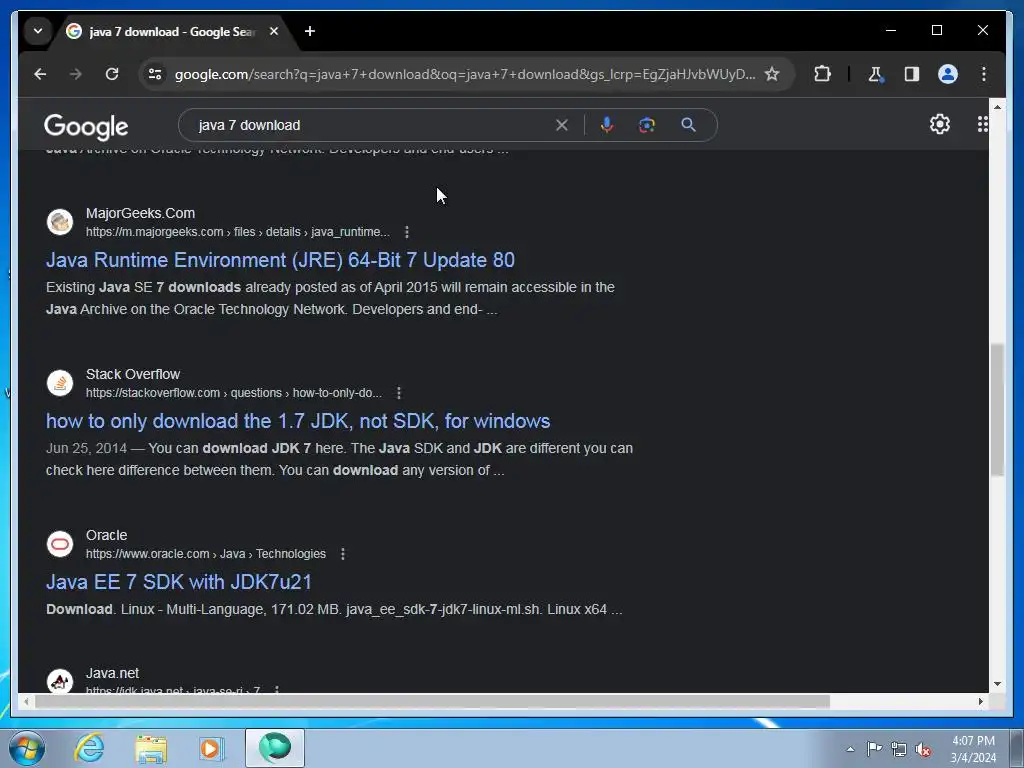
Task: Open Java Runtime Environment 64-Bit 7 Update 80
Action: point(280,260)
